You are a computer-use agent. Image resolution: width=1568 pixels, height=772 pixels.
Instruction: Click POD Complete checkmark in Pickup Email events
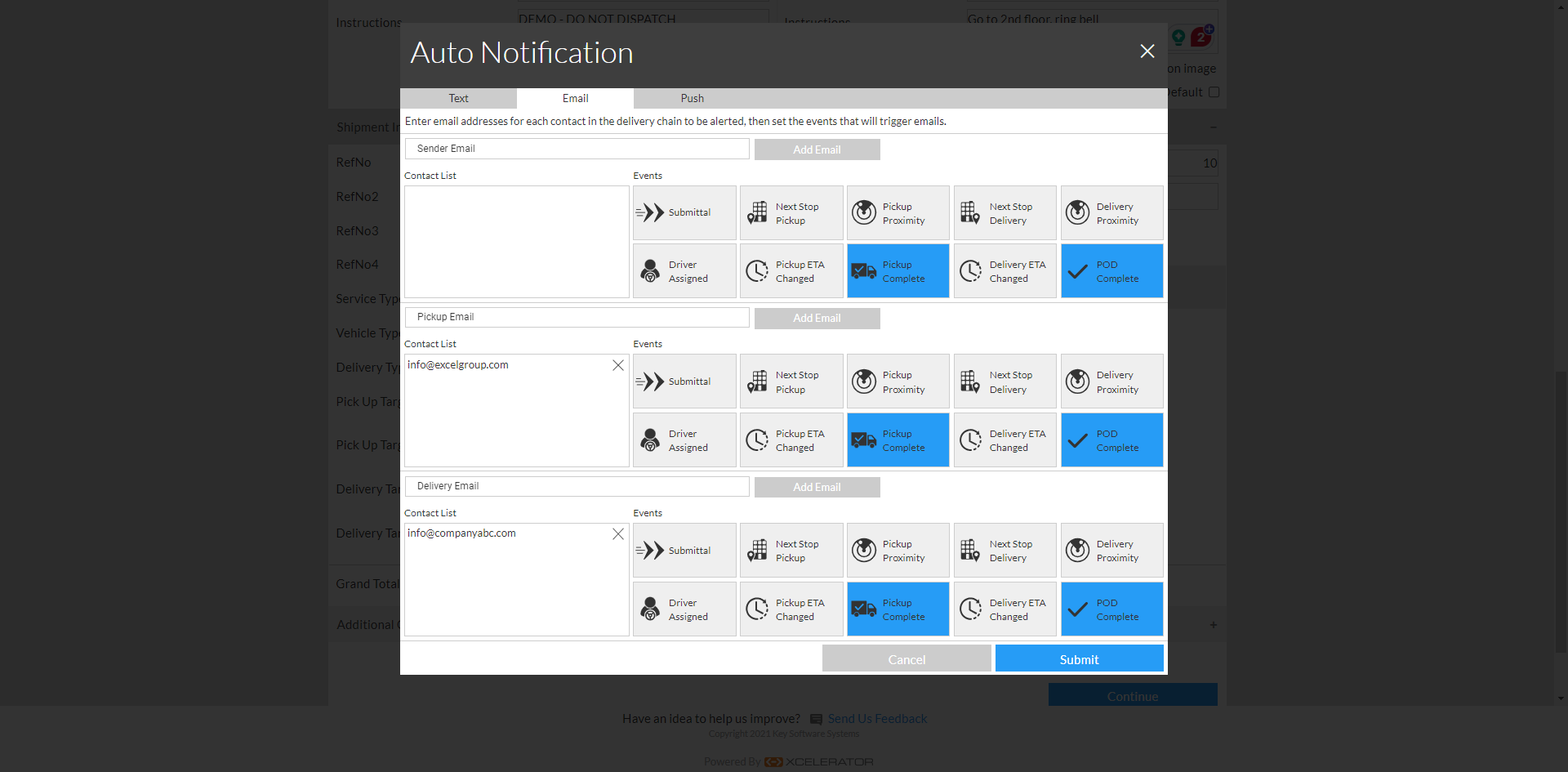click(1078, 440)
